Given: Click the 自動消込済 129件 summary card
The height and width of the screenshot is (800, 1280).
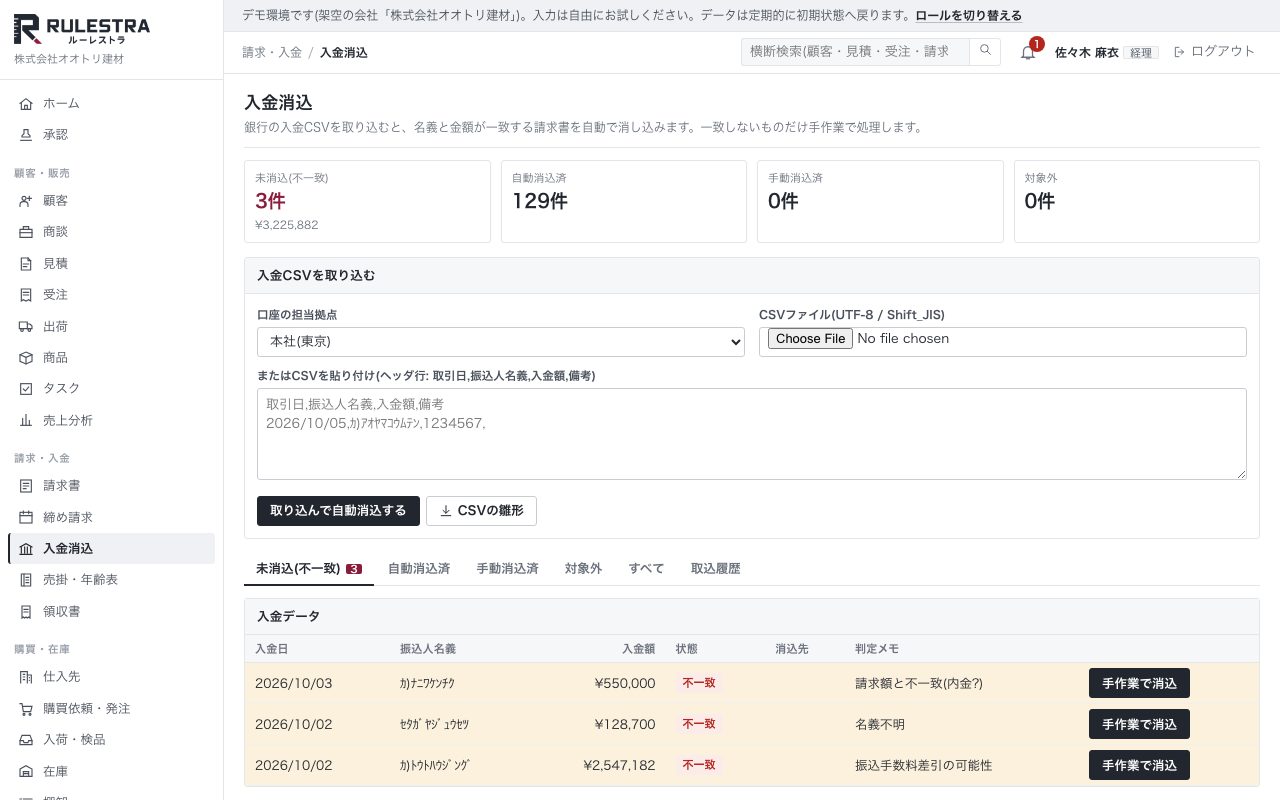Looking at the screenshot, I should (x=624, y=201).
